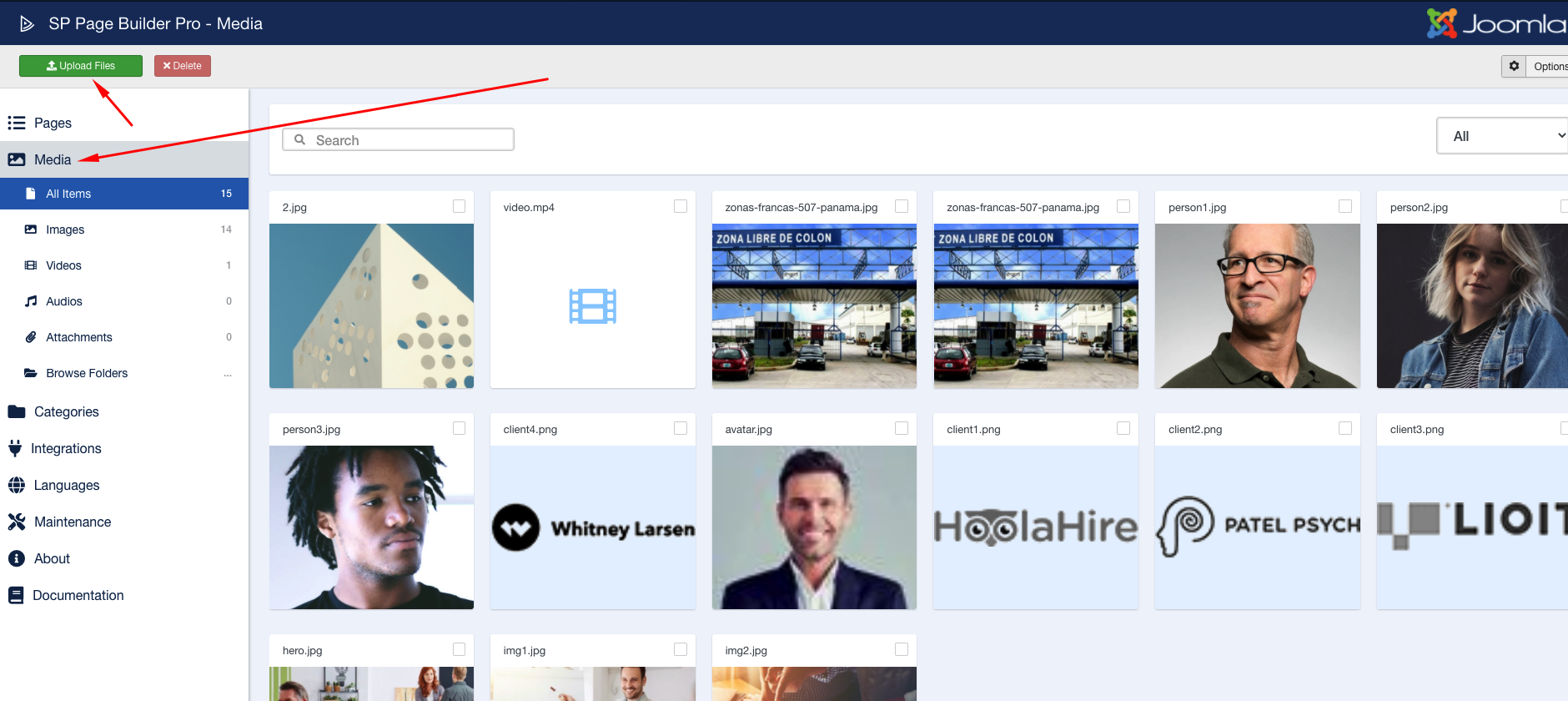1568x701 pixels.
Task: Check the client4.png checkbox
Action: point(681,428)
